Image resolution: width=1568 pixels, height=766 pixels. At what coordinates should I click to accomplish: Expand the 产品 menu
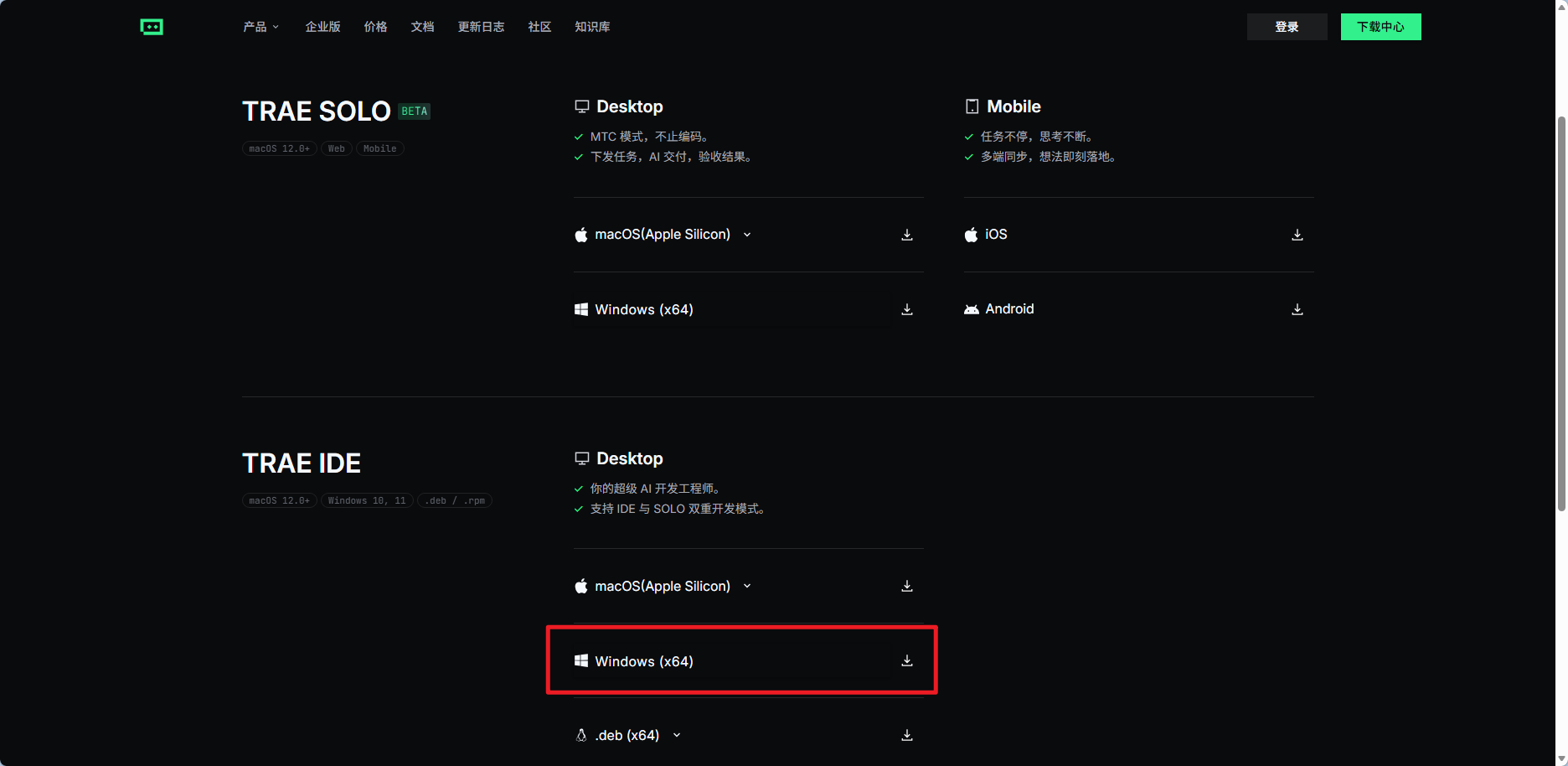[x=260, y=27]
